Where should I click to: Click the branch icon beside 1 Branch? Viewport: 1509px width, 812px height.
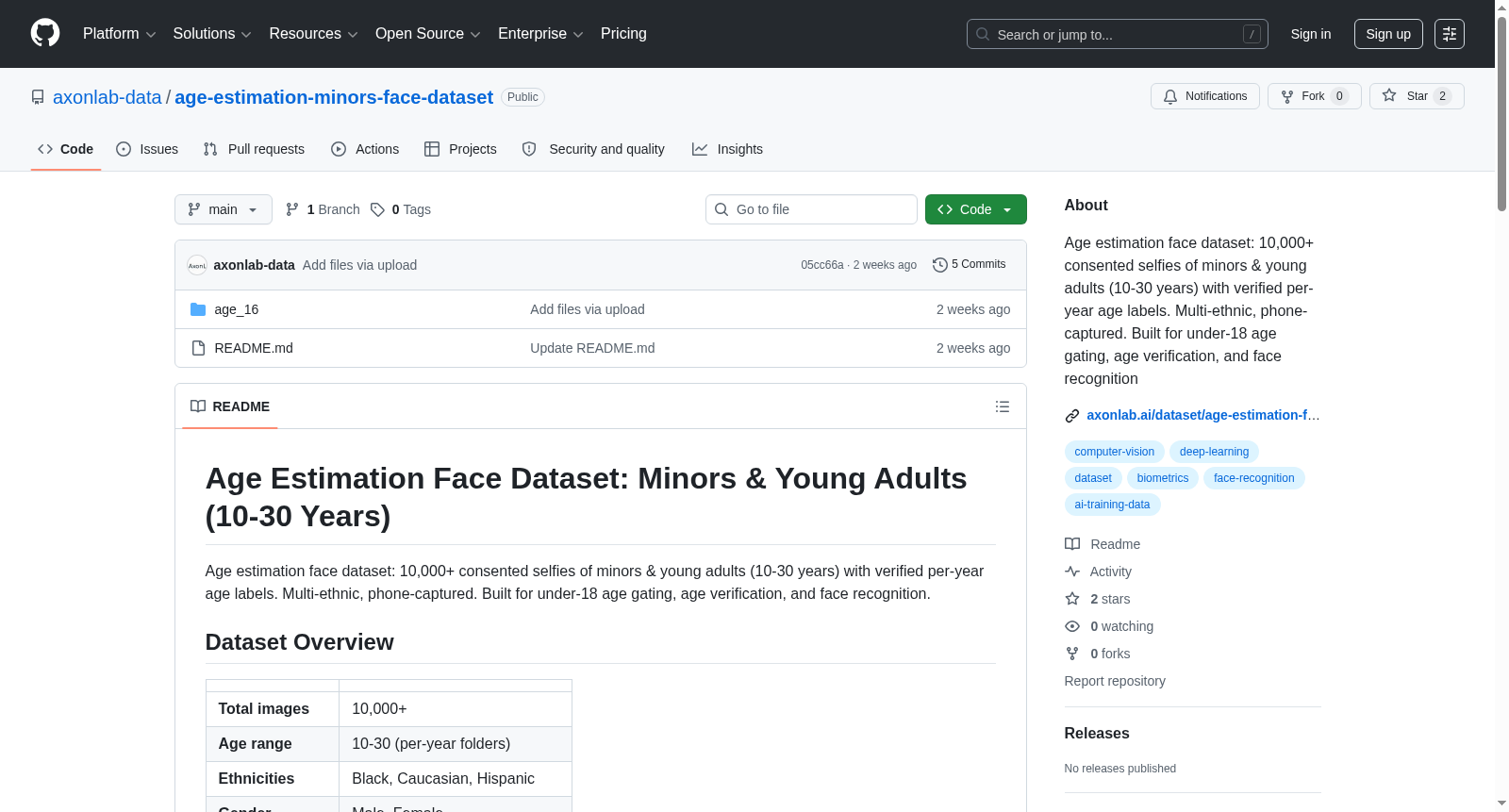pyautogui.click(x=292, y=209)
